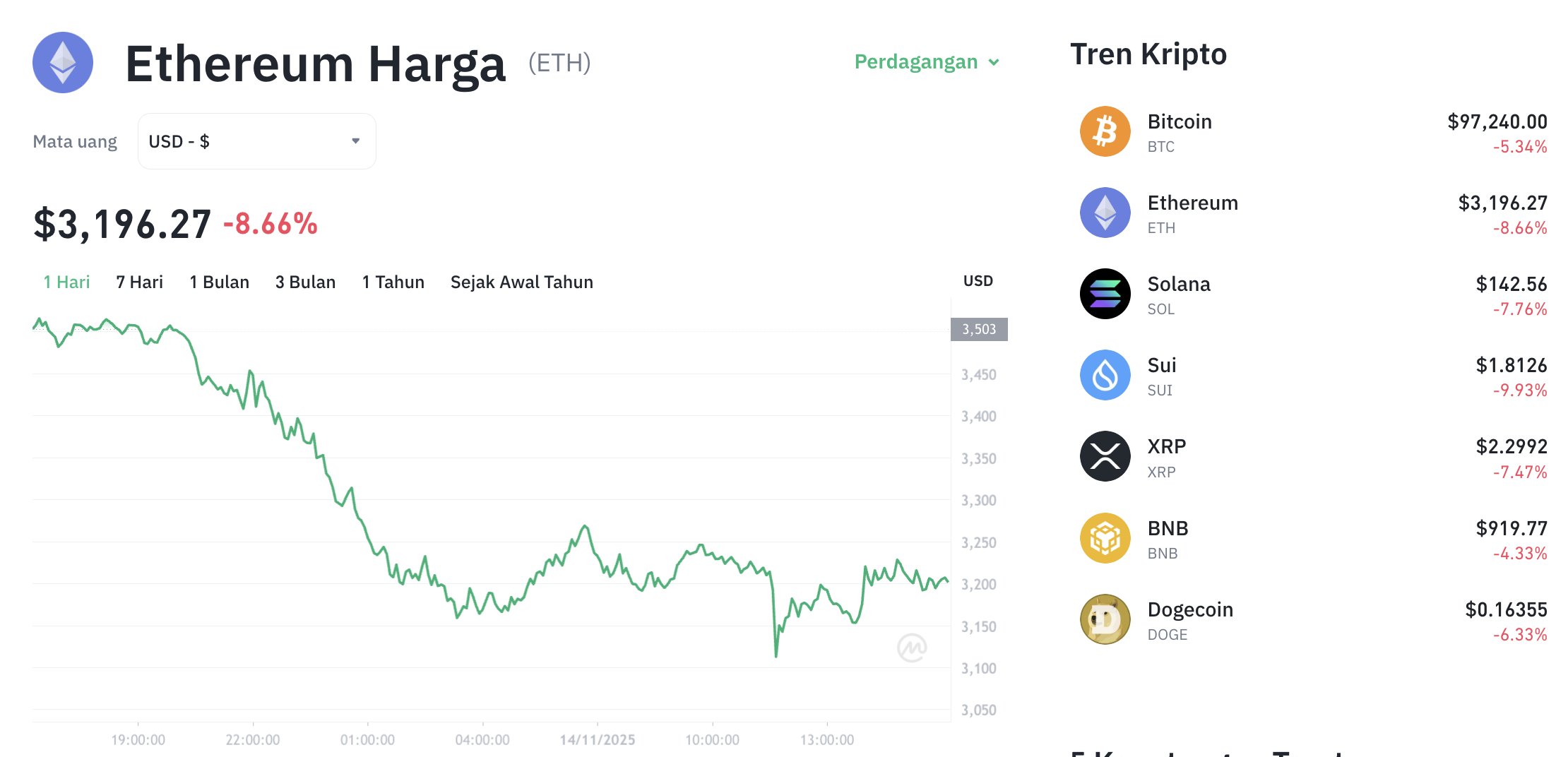This screenshot has width=1568, height=757.
Task: Select the 3 Bulan range
Action: (x=305, y=282)
